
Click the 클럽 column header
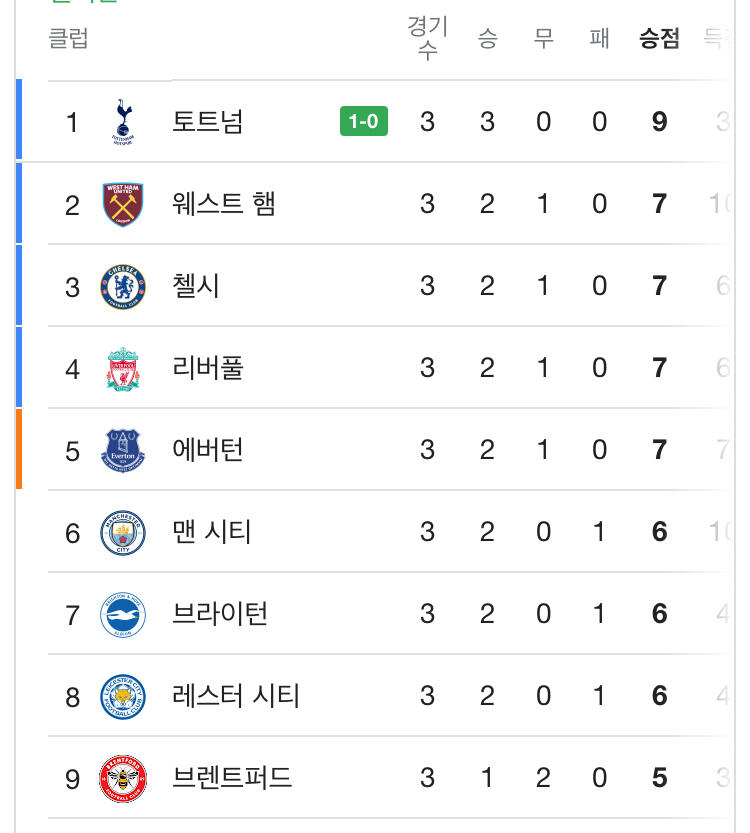click(x=69, y=39)
